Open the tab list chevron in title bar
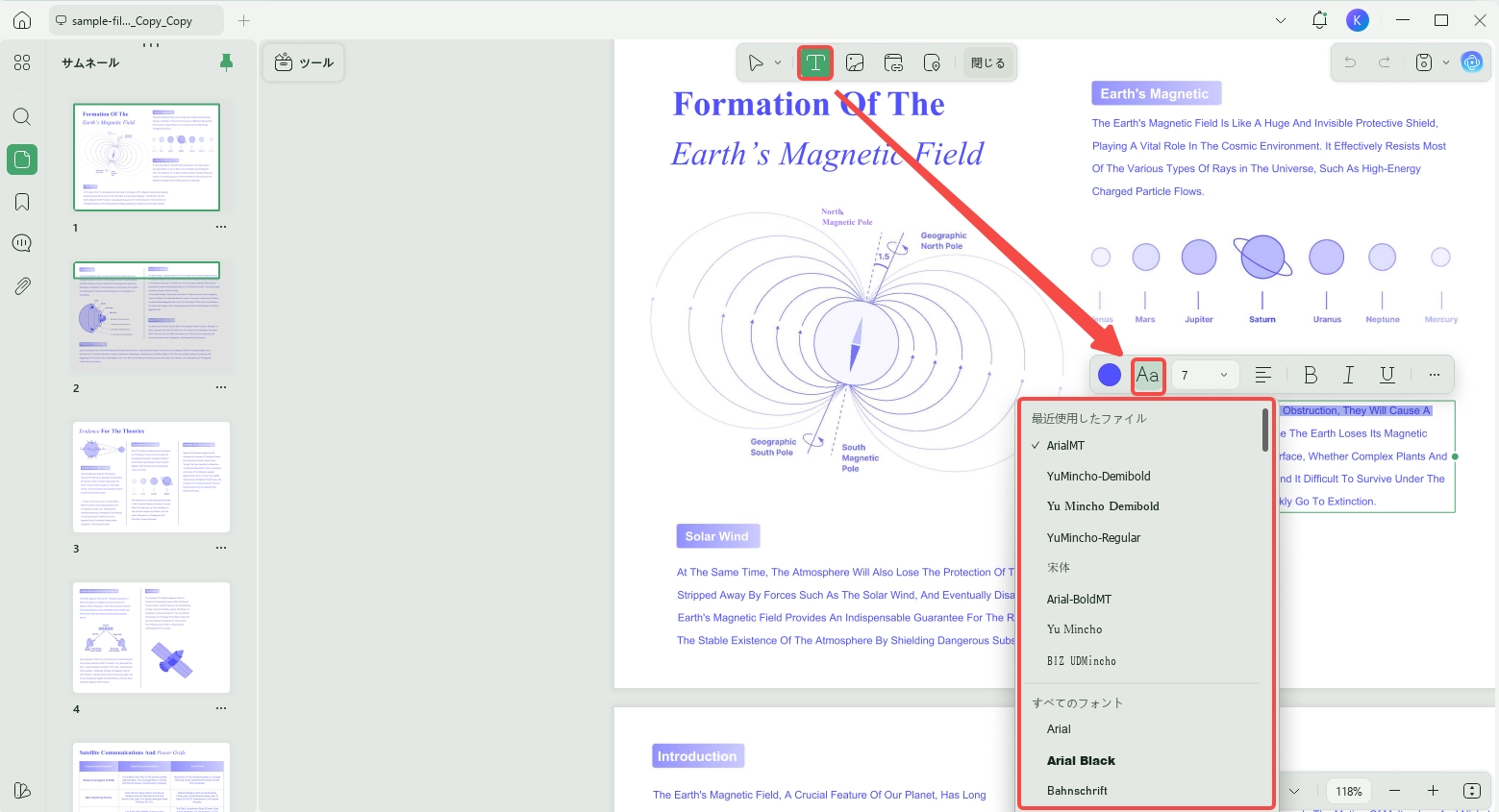This screenshot has width=1499, height=812. (x=1281, y=20)
